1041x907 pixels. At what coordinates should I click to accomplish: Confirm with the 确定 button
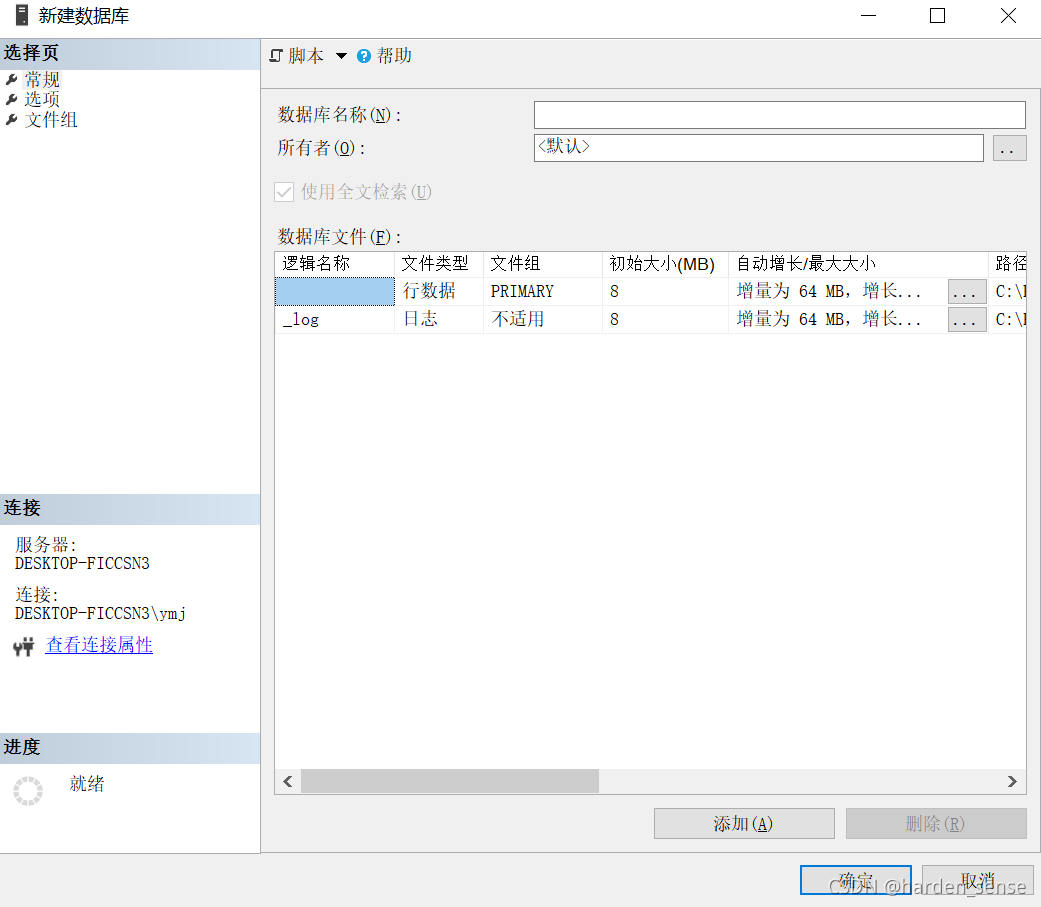(855, 880)
